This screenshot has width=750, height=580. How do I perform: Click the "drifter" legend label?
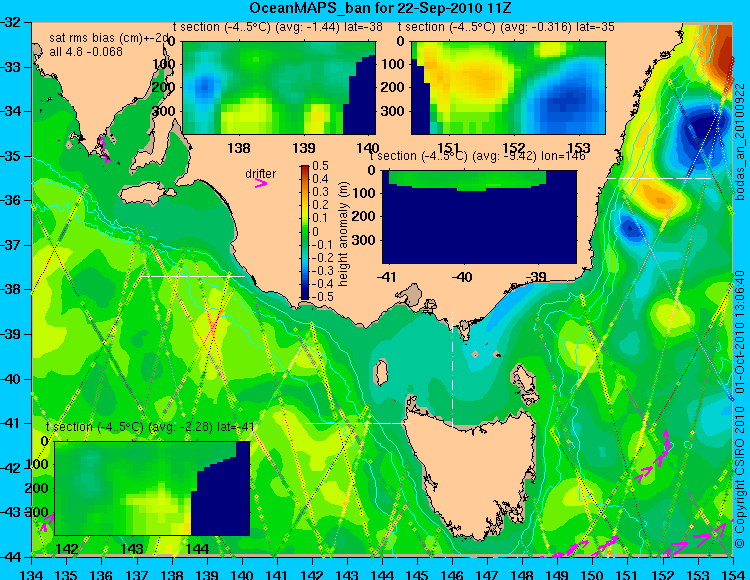261,174
